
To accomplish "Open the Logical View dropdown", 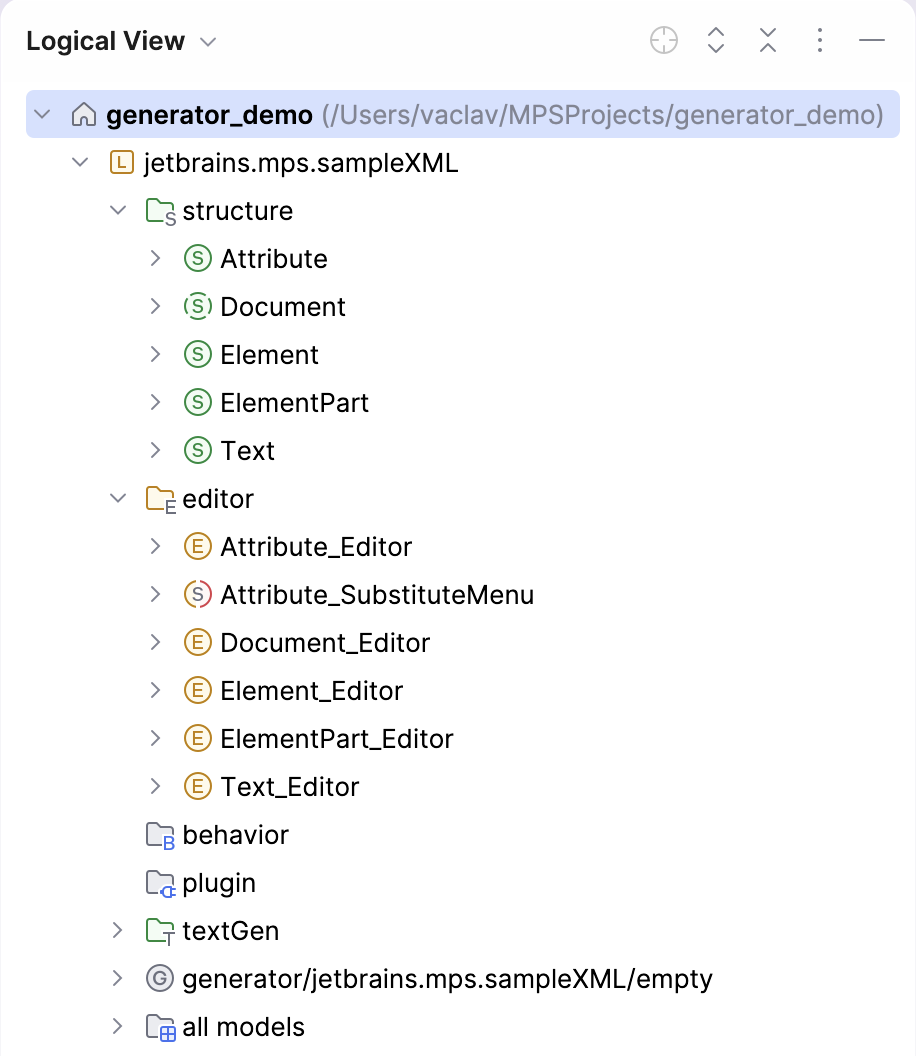I will [208, 42].
